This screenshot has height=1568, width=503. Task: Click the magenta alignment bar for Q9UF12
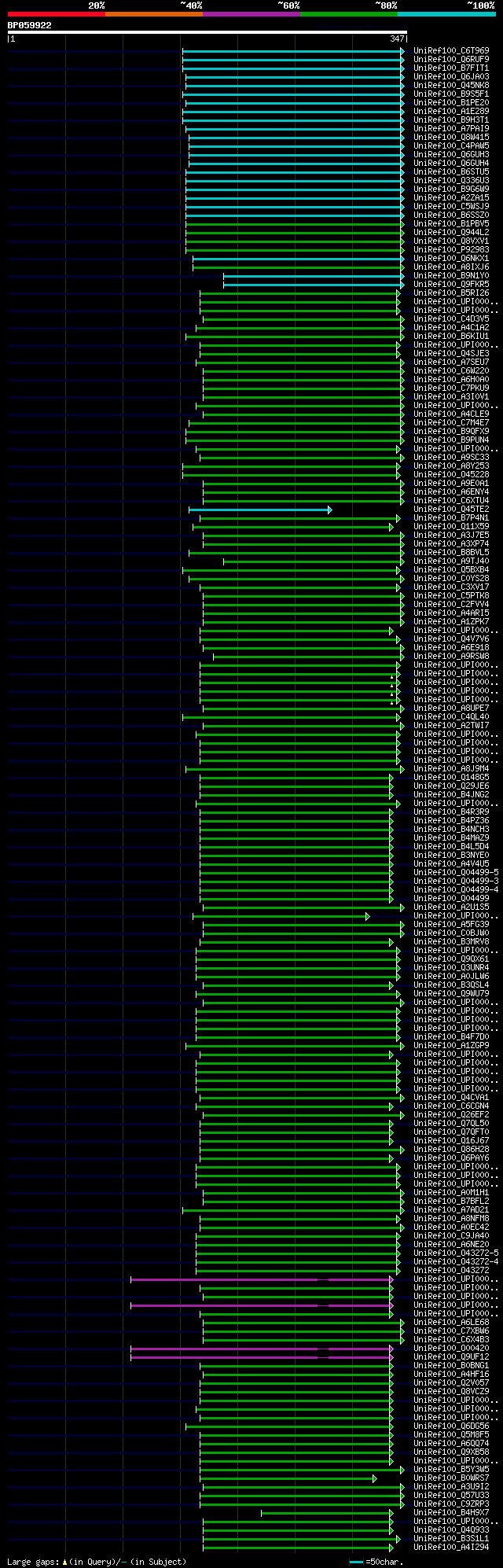coord(262,1357)
